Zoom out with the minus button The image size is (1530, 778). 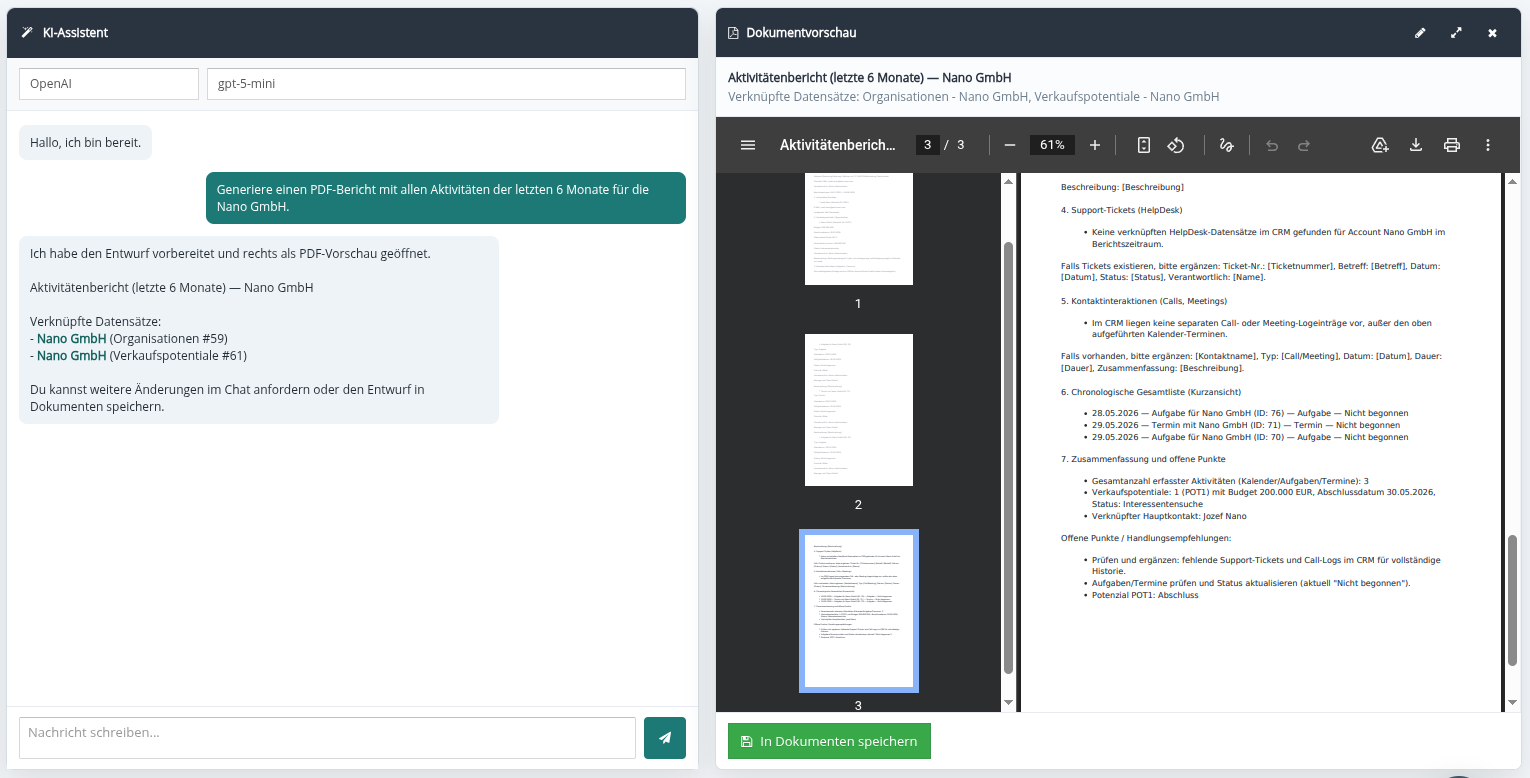pyautogui.click(x=1010, y=145)
